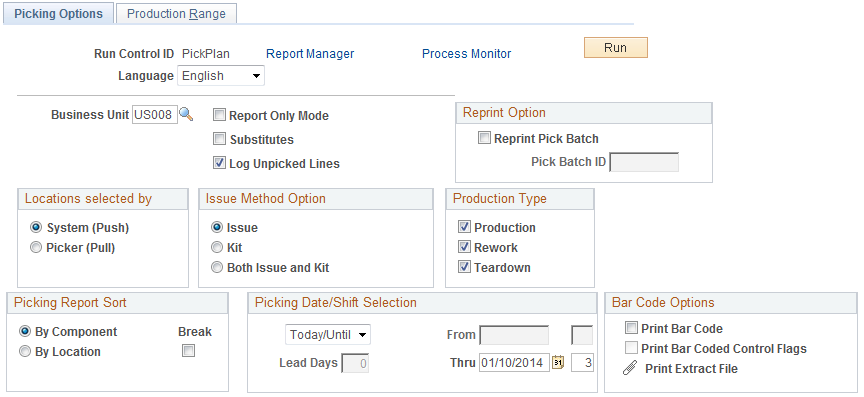Click the Pick Batch ID field
Image resolution: width=864 pixels, height=397 pixels.
644,162
